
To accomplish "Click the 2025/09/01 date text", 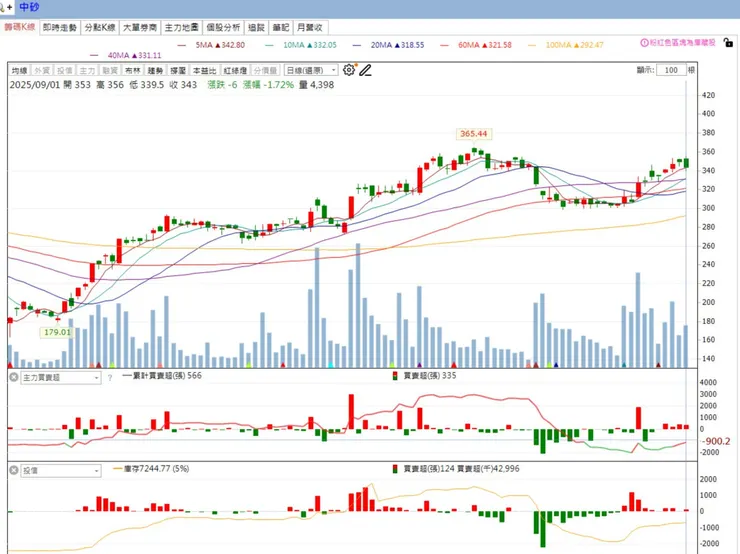I will [35, 85].
